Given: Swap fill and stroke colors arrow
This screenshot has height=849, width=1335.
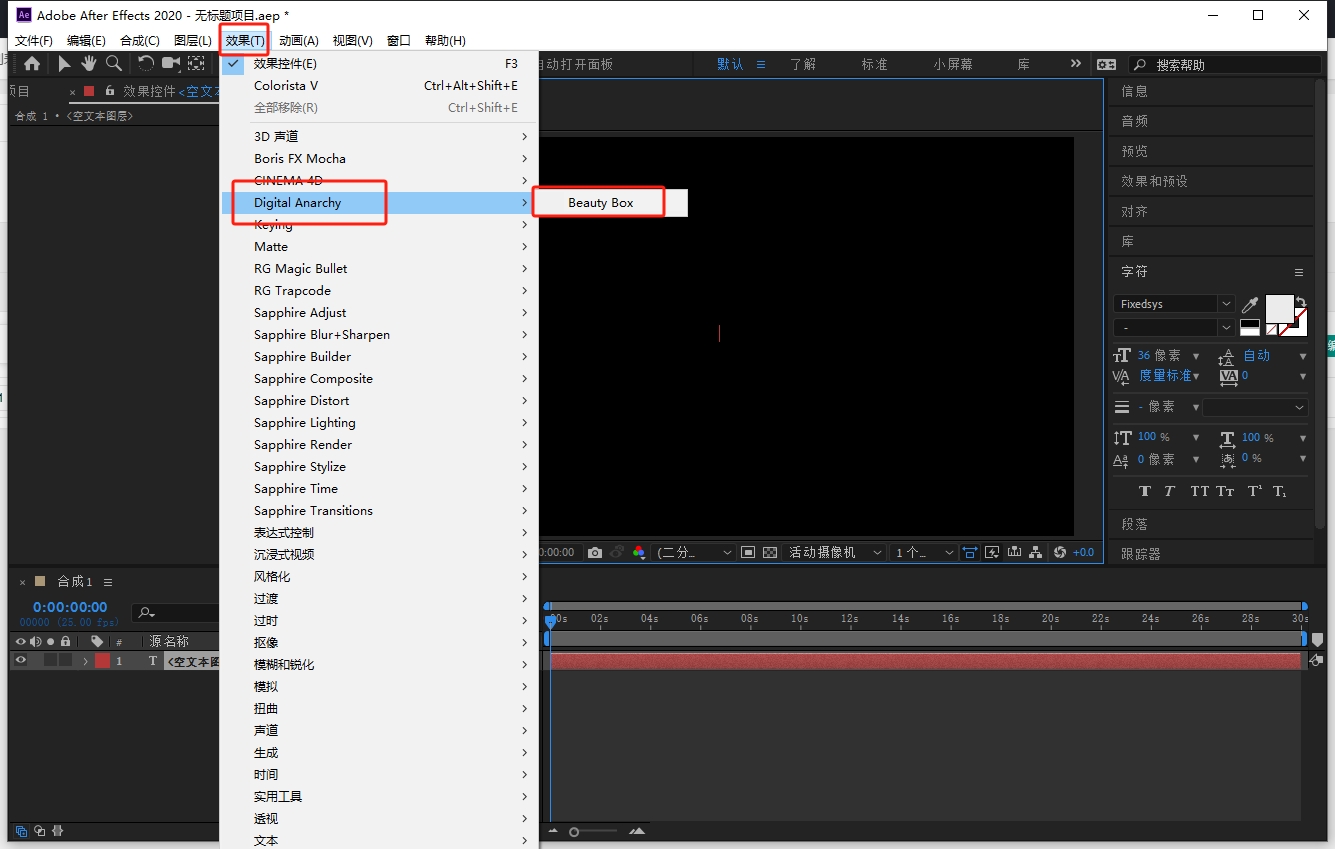Looking at the screenshot, I should tap(1301, 301).
